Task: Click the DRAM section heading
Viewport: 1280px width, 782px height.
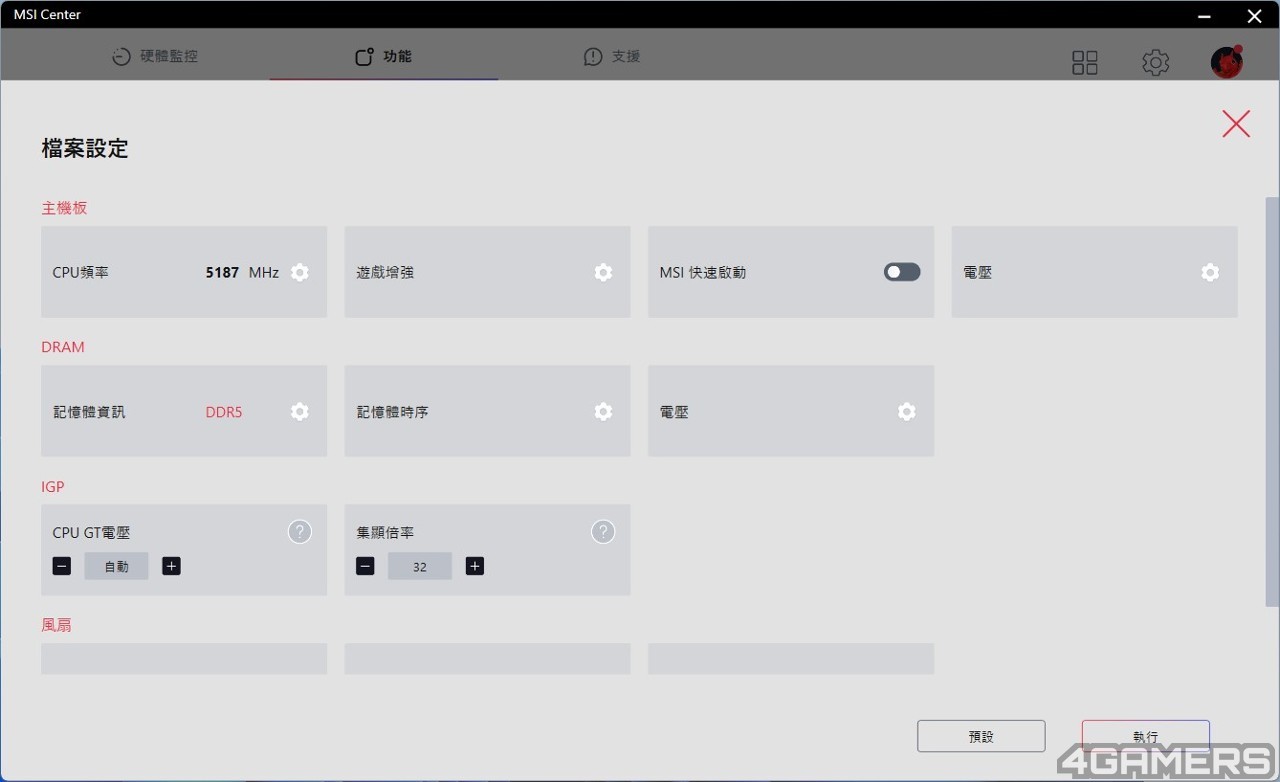Action: pos(63,347)
